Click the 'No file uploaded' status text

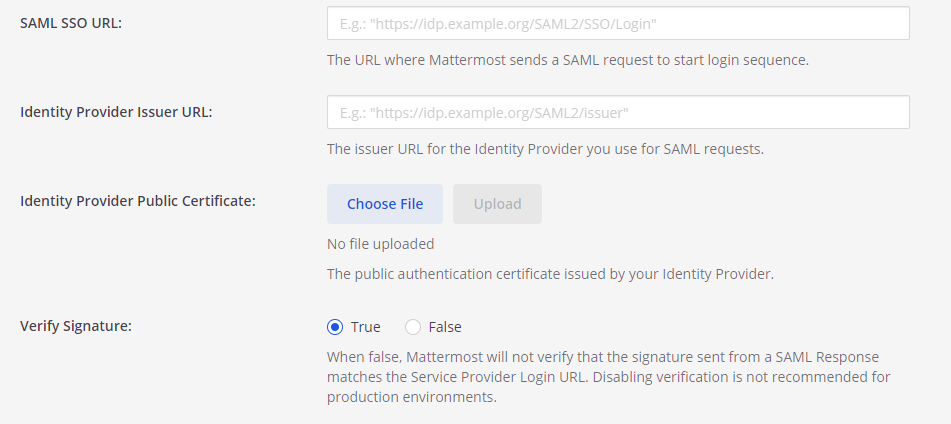click(x=380, y=243)
